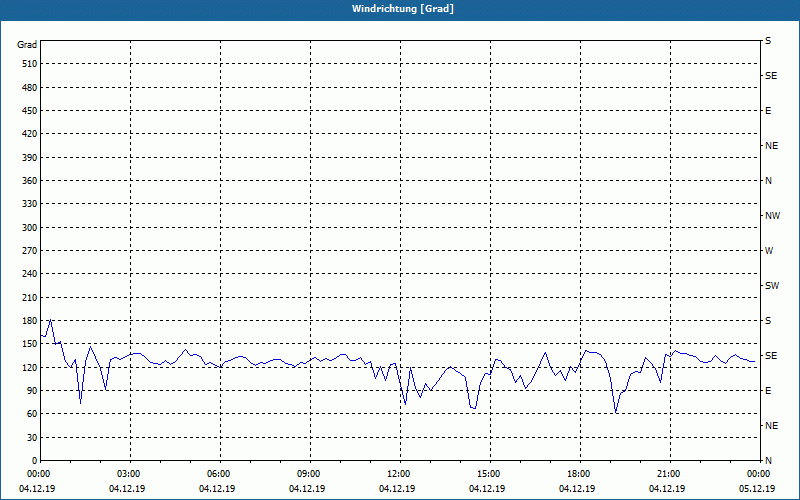Select the 270 y-axis tick label
This screenshot has width=800, height=500.
tap(30, 251)
